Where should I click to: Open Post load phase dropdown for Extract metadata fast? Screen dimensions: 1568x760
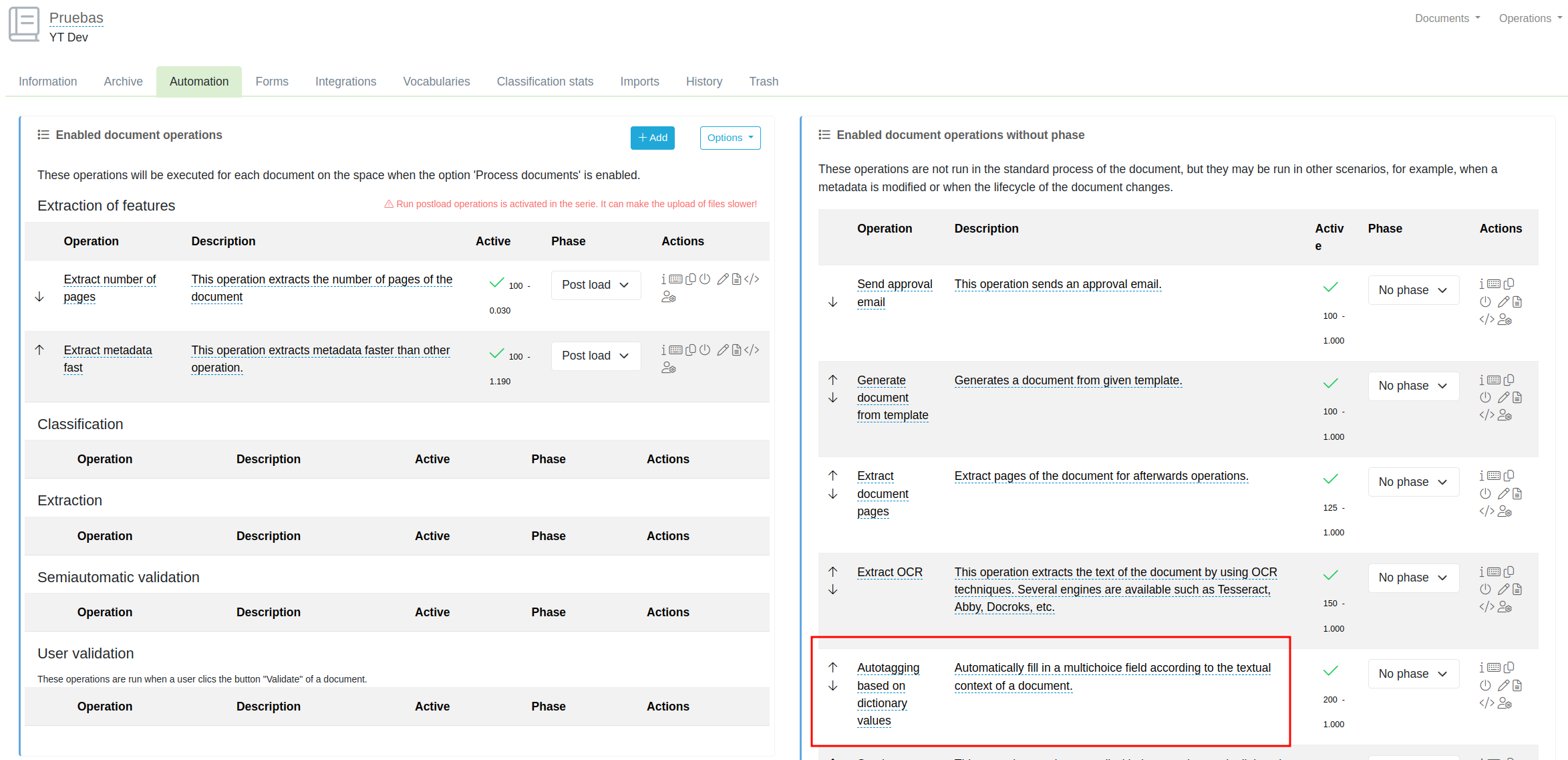tap(595, 356)
